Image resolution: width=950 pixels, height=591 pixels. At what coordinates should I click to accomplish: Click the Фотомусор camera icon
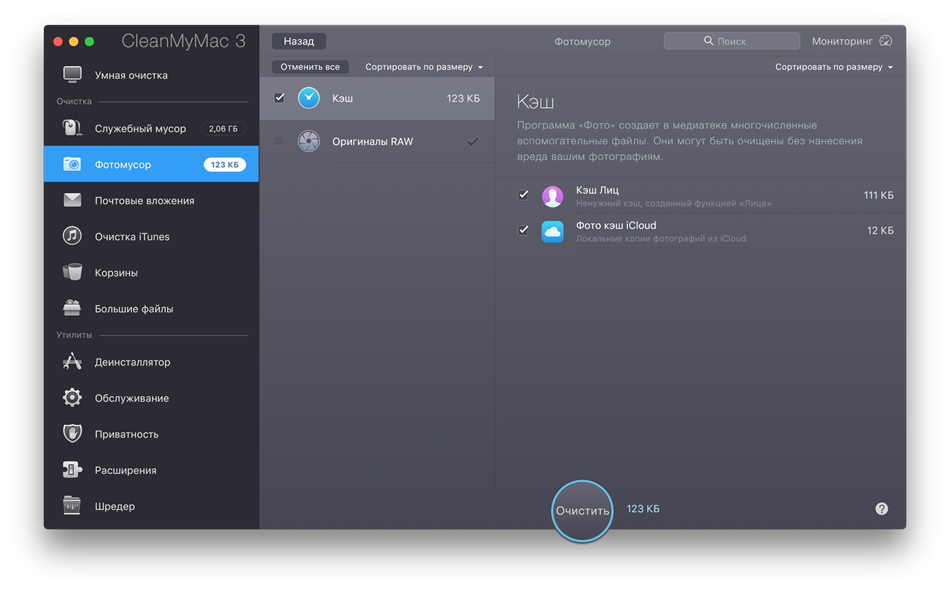pos(72,164)
